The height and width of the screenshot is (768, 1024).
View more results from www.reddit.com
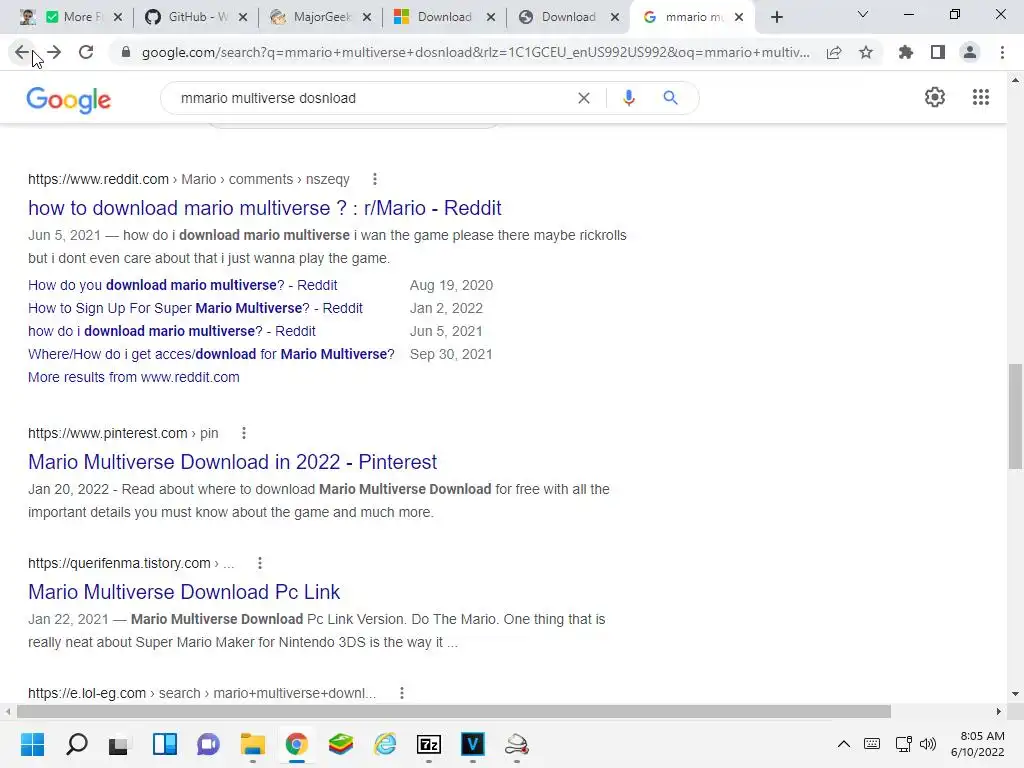(134, 377)
